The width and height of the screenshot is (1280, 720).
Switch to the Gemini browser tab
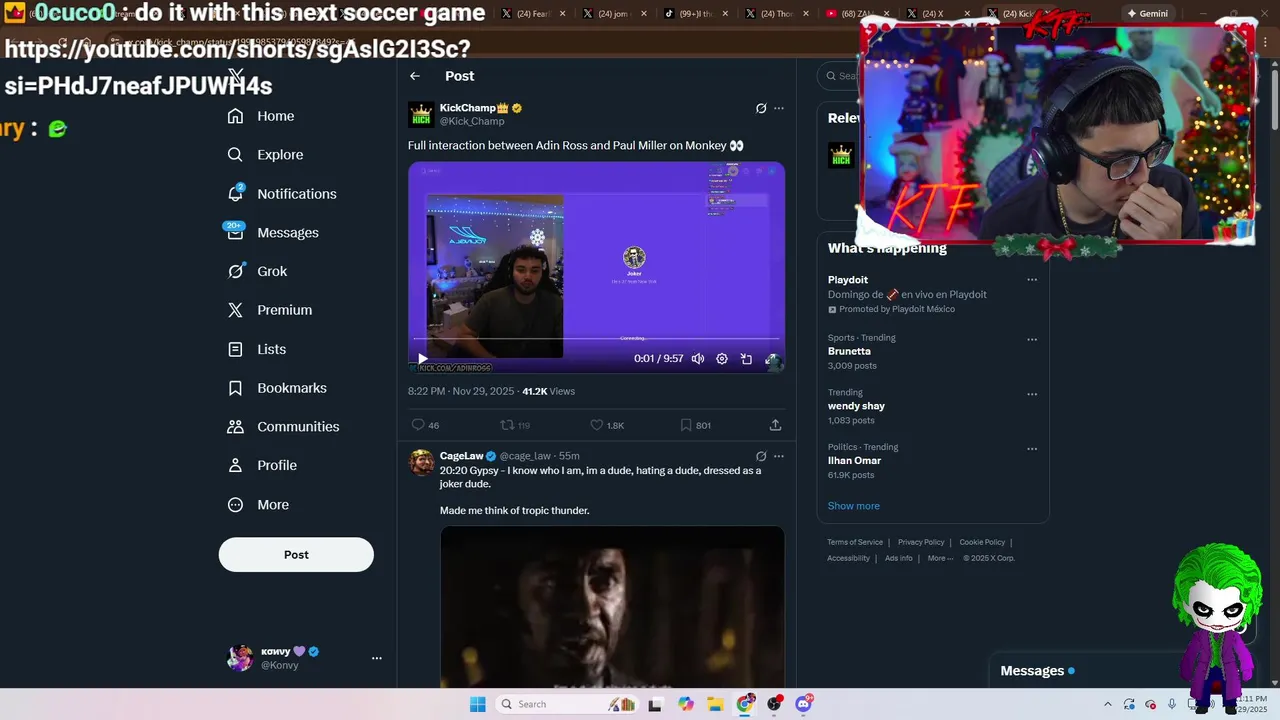(x=1147, y=14)
